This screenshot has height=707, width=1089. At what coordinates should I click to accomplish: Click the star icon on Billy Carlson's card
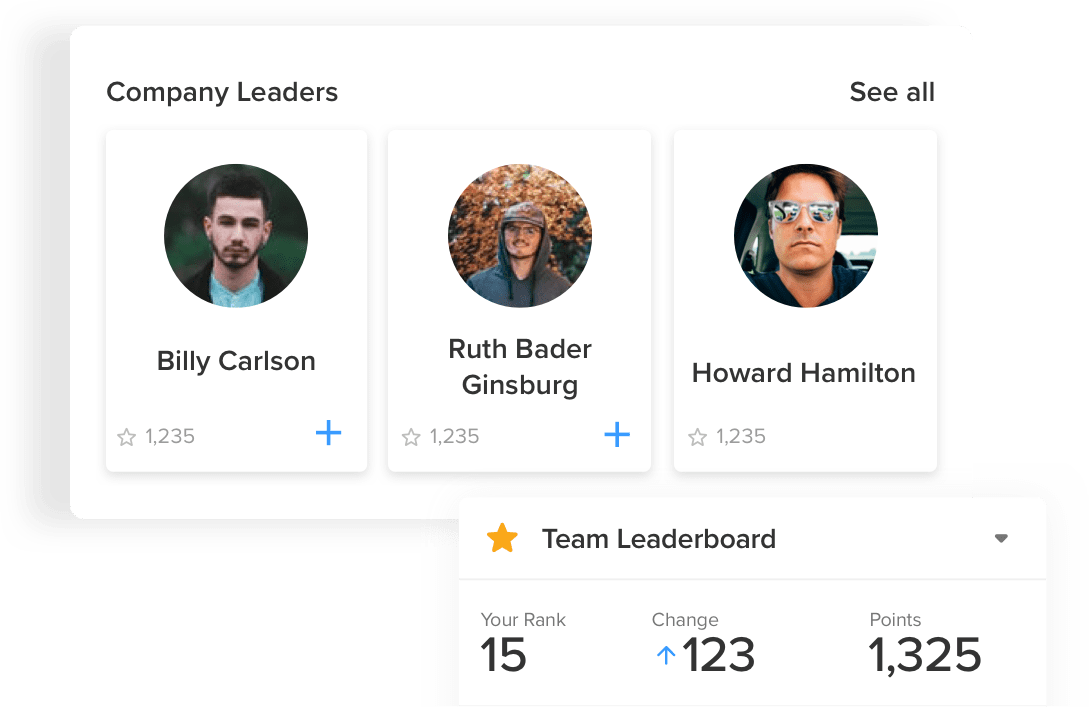[126, 437]
